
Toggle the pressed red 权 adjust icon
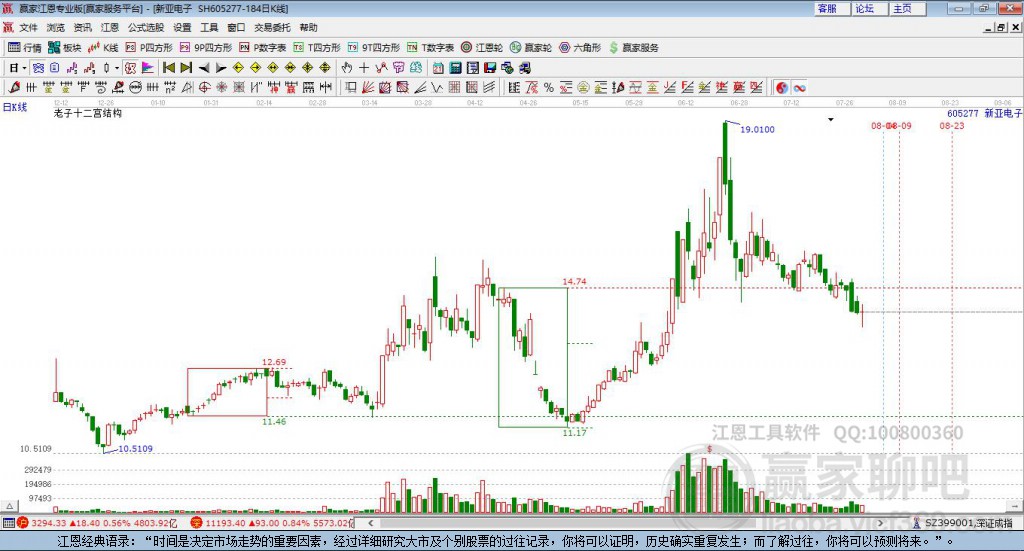(x=130, y=68)
